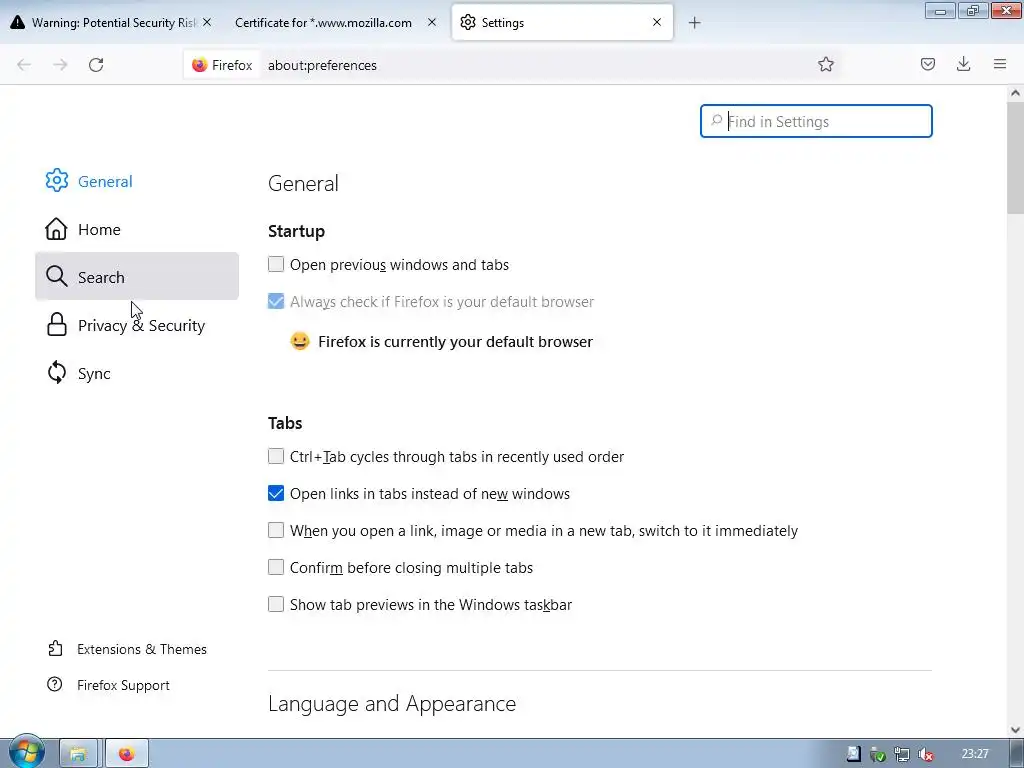Bookmark this page with the star icon
Image resolution: width=1024 pixels, height=768 pixels.
pos(825,64)
